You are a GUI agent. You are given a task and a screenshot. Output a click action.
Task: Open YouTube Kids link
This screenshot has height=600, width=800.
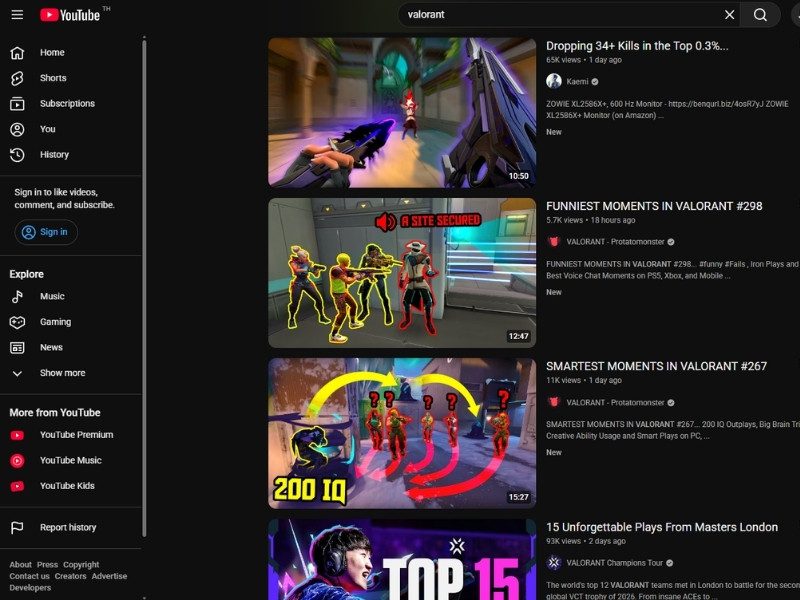click(67, 486)
